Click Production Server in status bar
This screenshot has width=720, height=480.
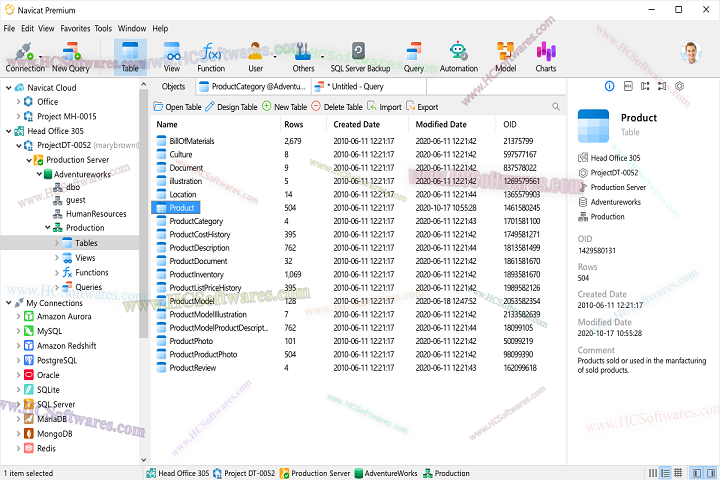[x=315, y=473]
